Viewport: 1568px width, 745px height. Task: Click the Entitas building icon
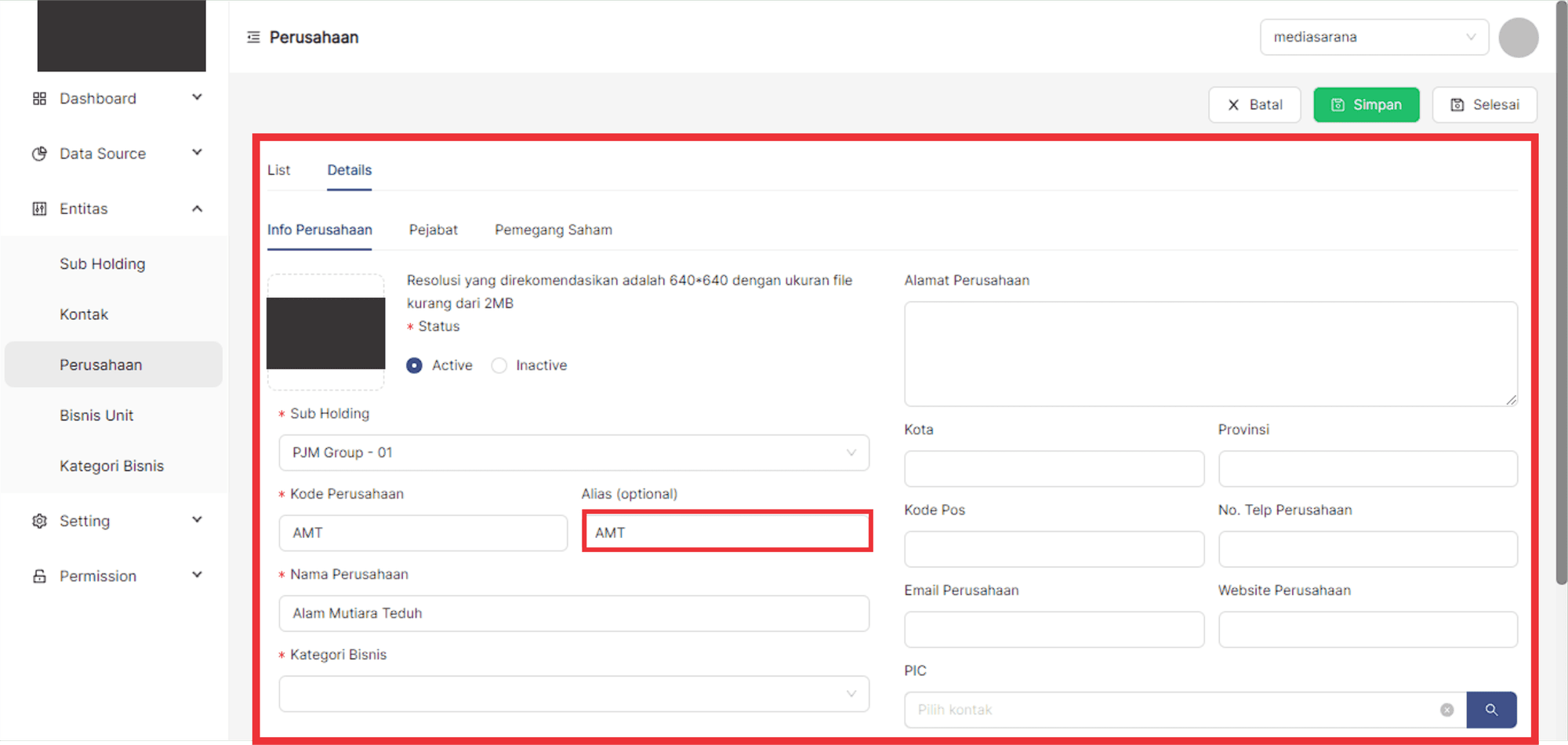(39, 209)
